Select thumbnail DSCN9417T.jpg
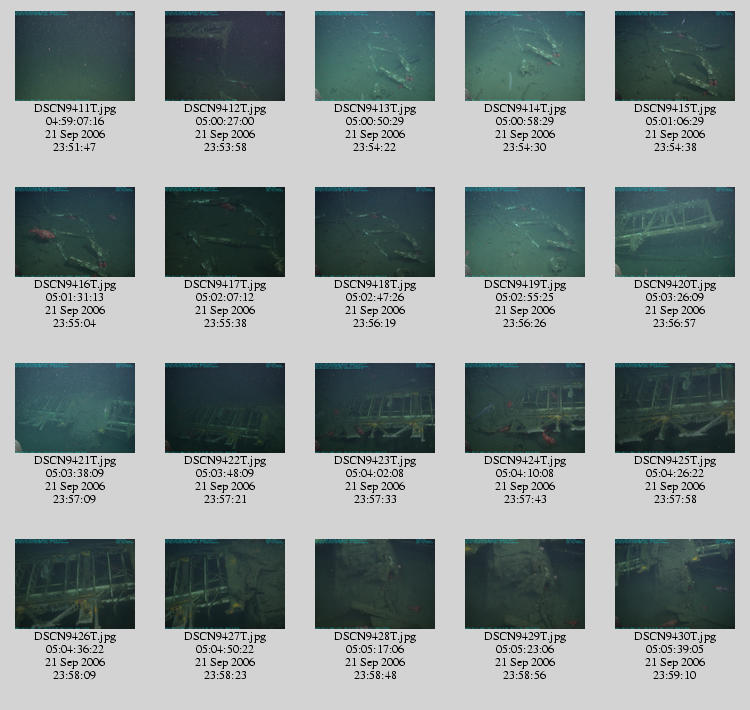Image resolution: width=750 pixels, height=710 pixels. (x=225, y=232)
